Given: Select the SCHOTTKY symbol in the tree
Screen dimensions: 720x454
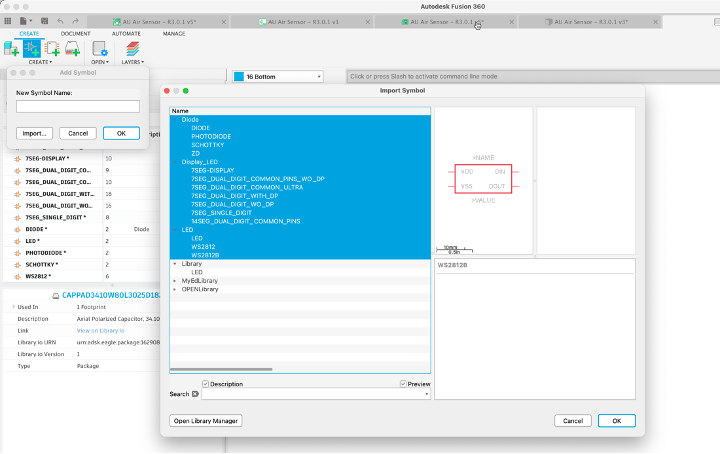Looking at the screenshot, I should (208, 145).
